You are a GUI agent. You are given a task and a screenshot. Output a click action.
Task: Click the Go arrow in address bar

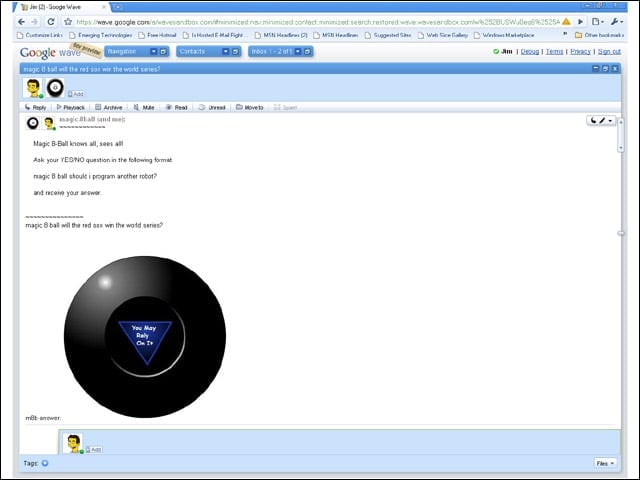pyautogui.click(x=580, y=22)
